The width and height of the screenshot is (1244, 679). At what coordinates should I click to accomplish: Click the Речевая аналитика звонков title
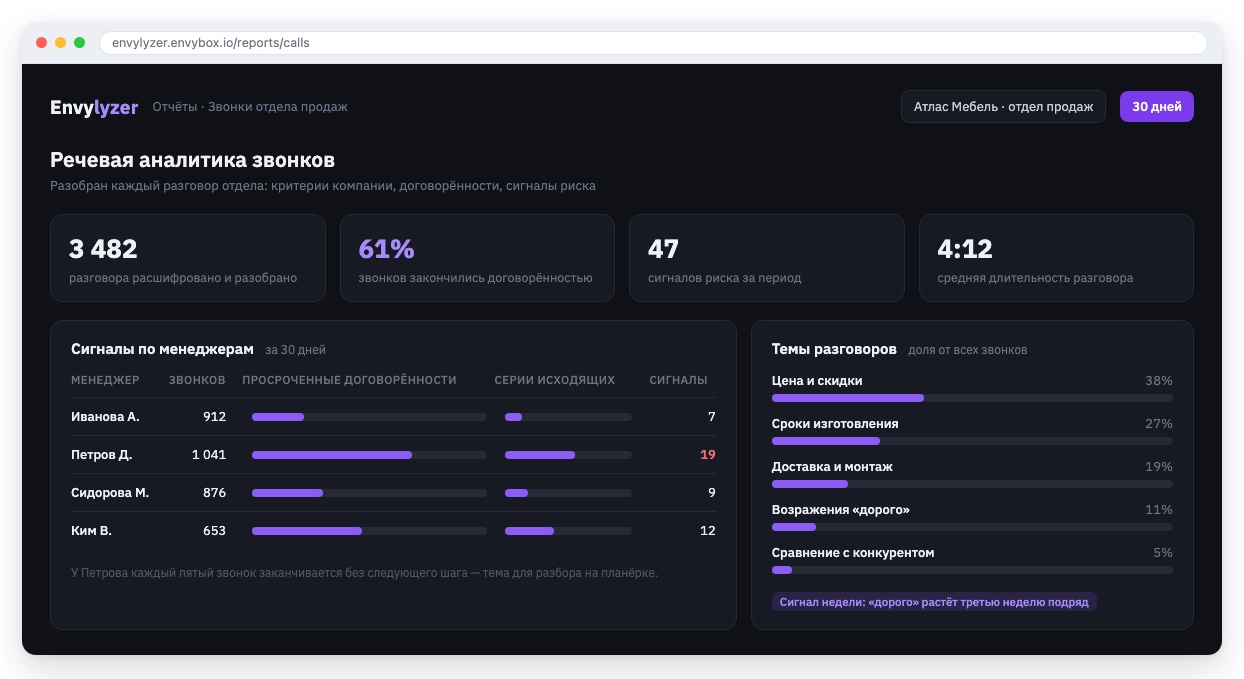click(192, 160)
